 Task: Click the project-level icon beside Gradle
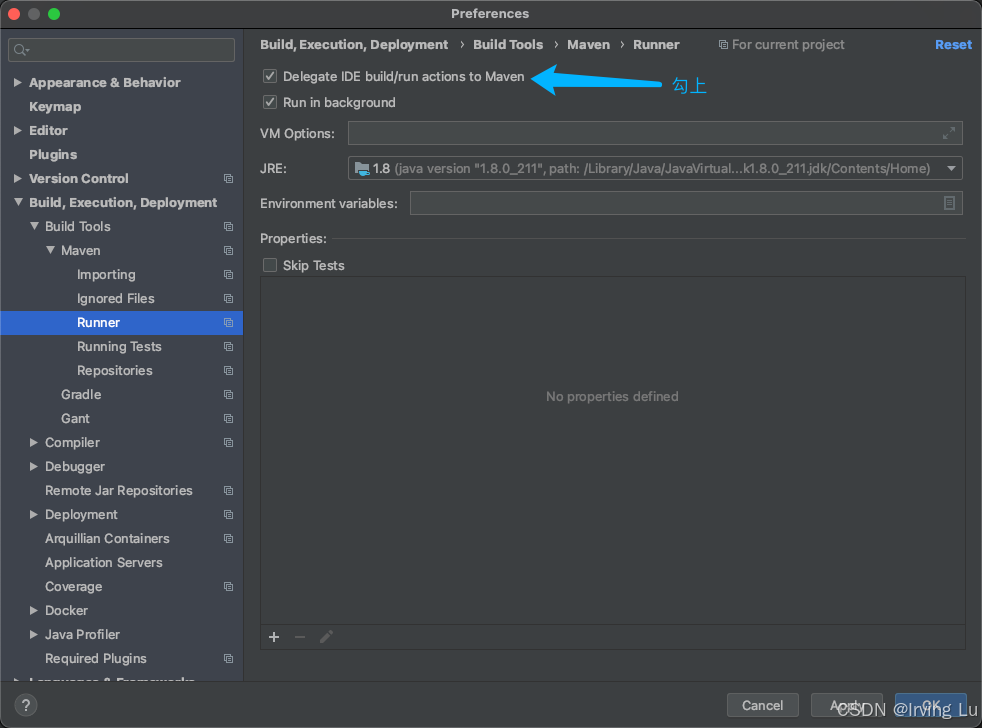click(229, 395)
